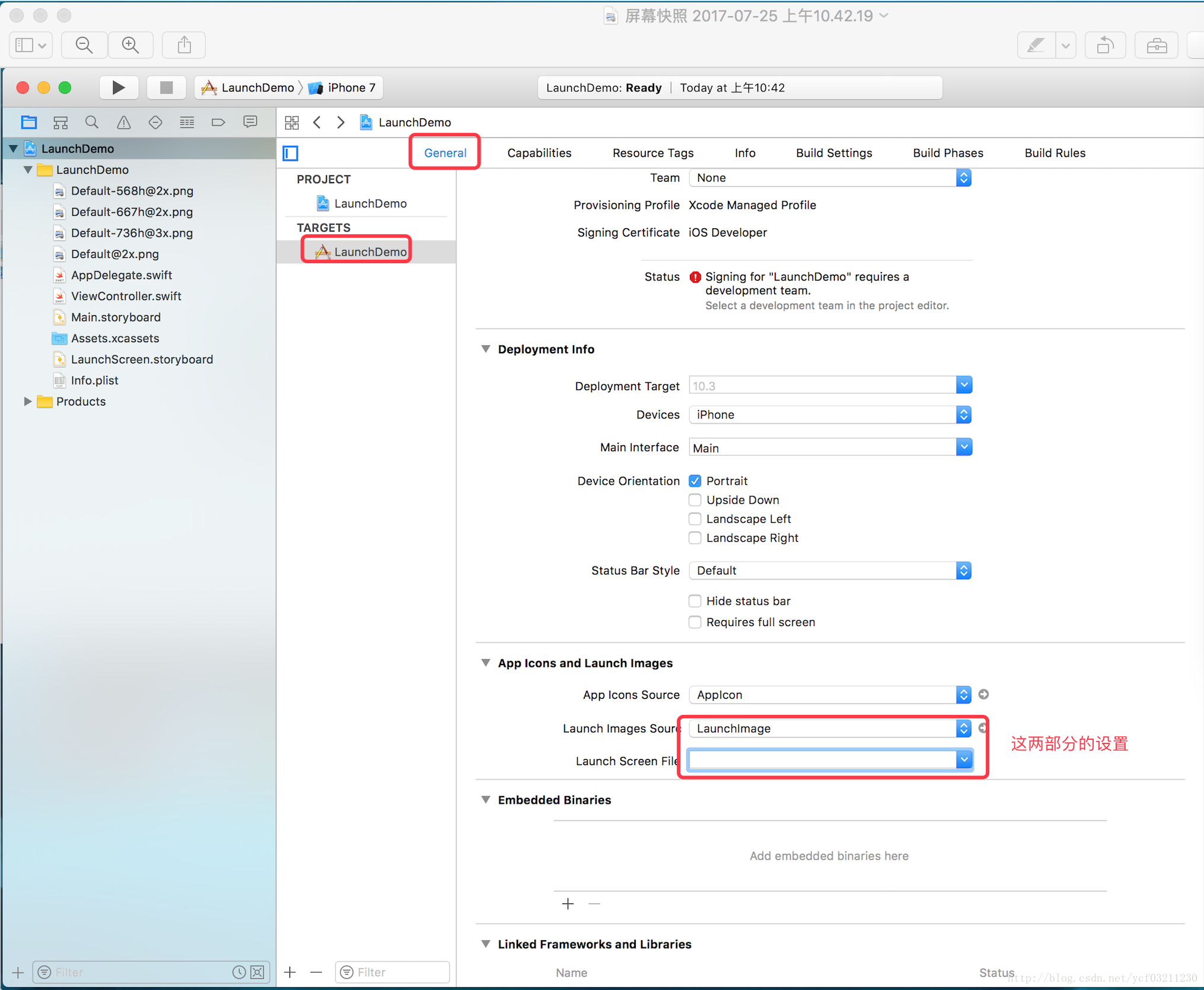Collapse the Embedded Binaries section

tap(486, 800)
